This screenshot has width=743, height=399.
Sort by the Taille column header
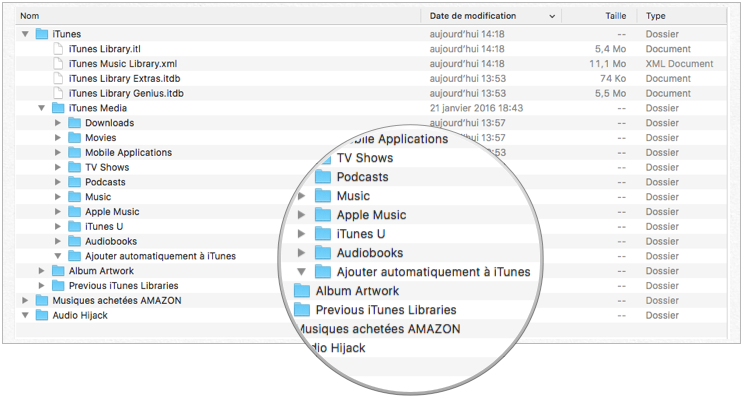click(x=616, y=16)
